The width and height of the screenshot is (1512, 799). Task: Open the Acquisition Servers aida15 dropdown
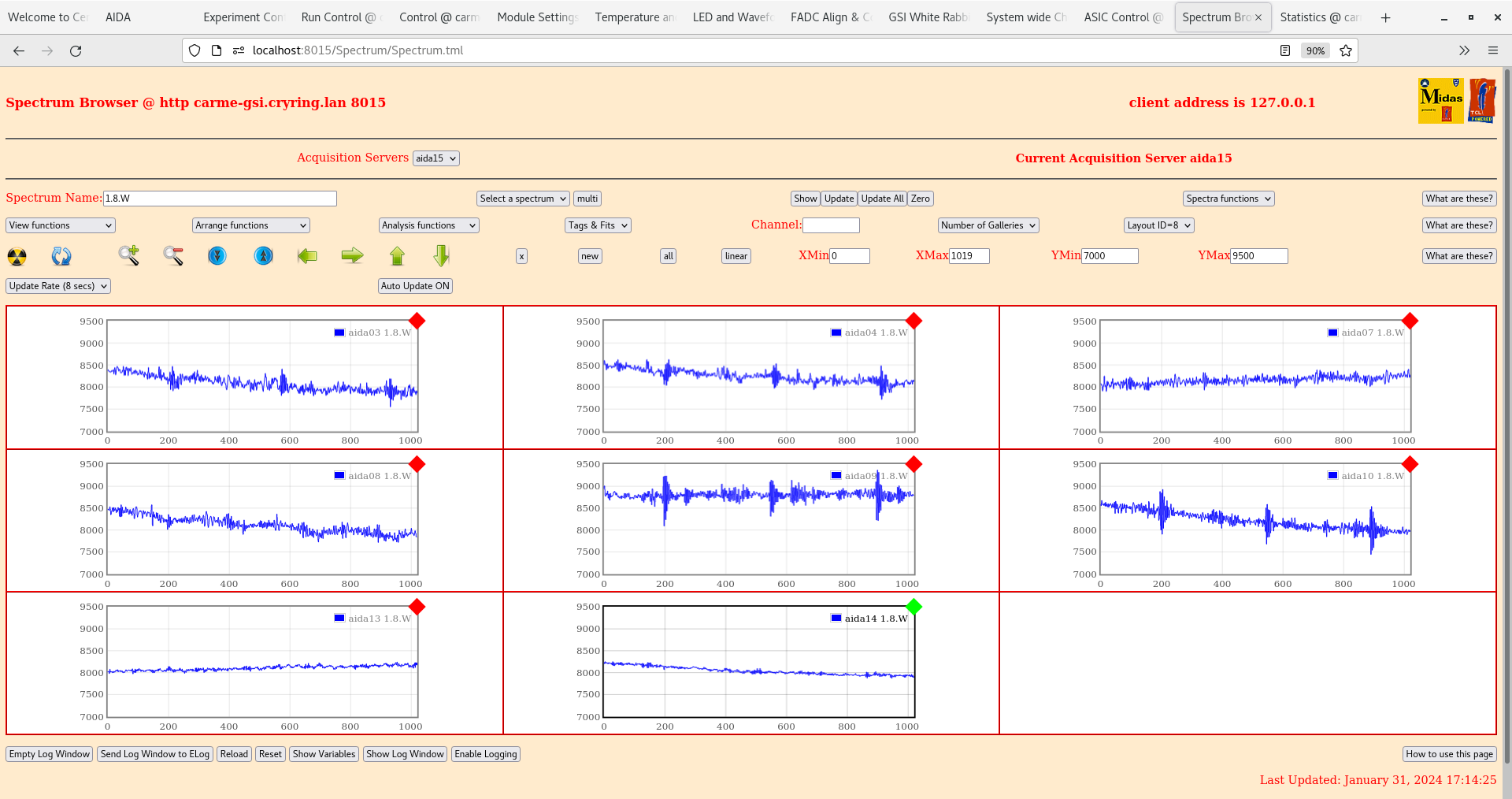435,158
